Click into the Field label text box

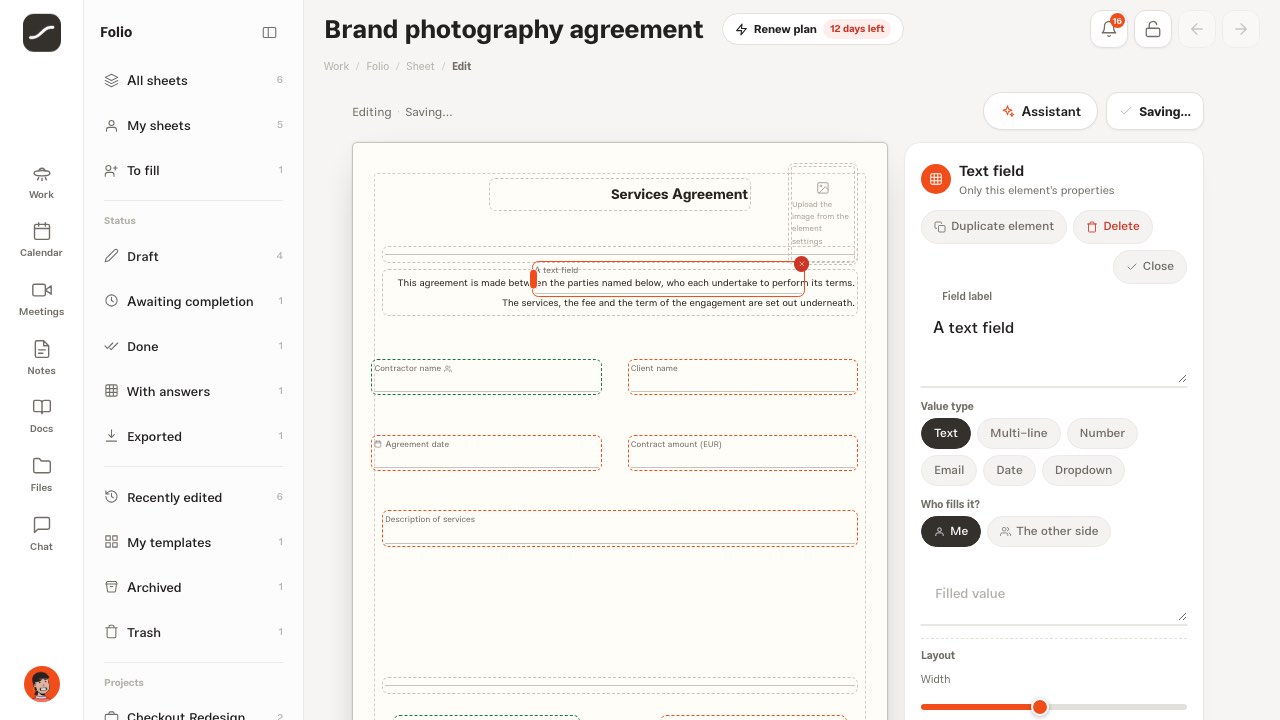tap(1054, 346)
